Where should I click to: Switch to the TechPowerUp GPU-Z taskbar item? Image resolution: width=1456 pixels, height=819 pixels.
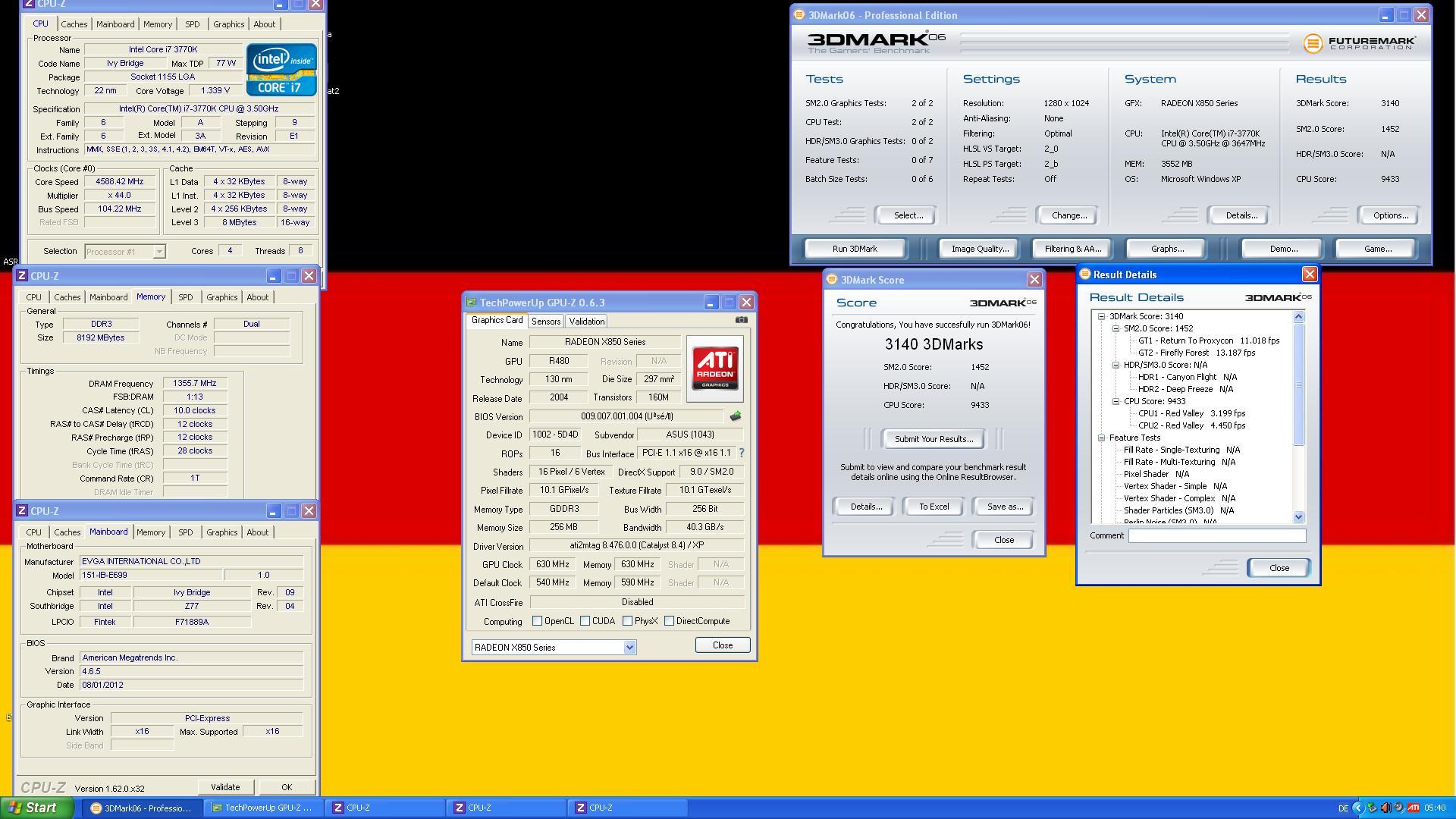(x=263, y=808)
